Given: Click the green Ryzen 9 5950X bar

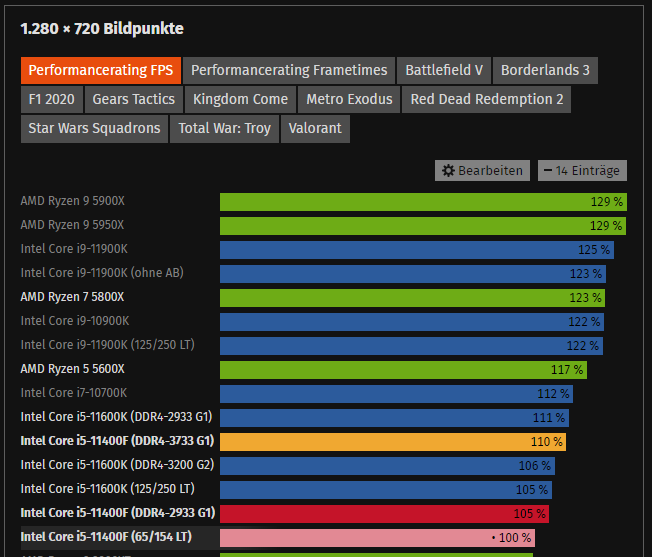Looking at the screenshot, I should [x=423, y=226].
